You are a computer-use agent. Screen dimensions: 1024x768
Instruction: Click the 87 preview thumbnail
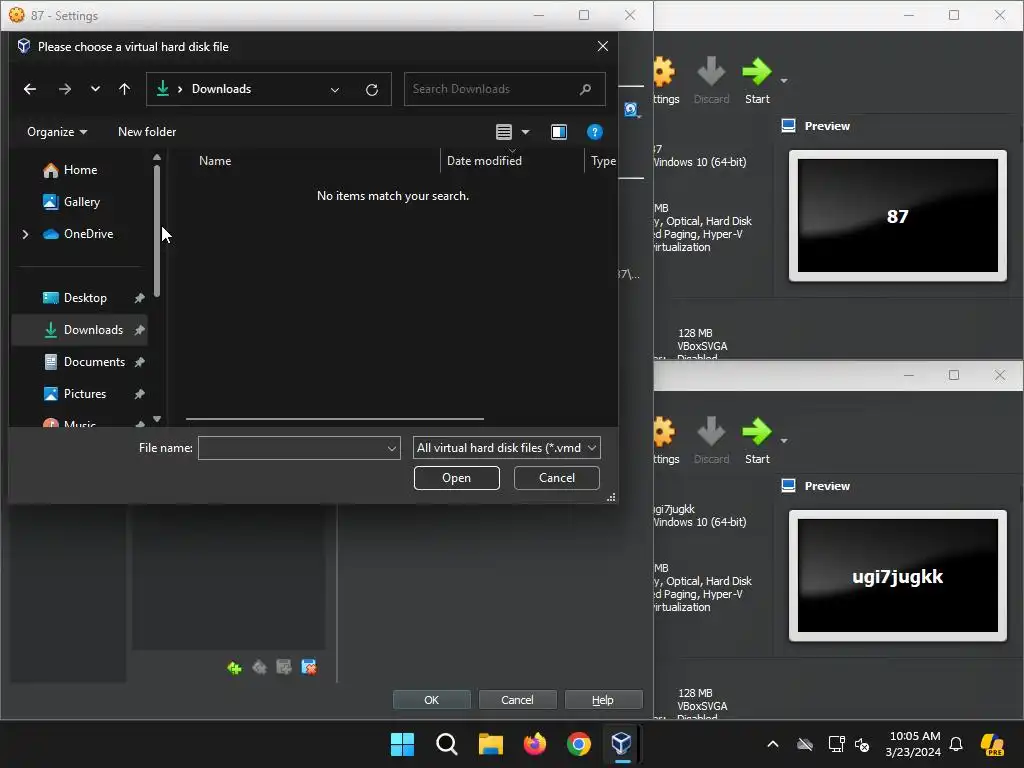[x=897, y=216]
